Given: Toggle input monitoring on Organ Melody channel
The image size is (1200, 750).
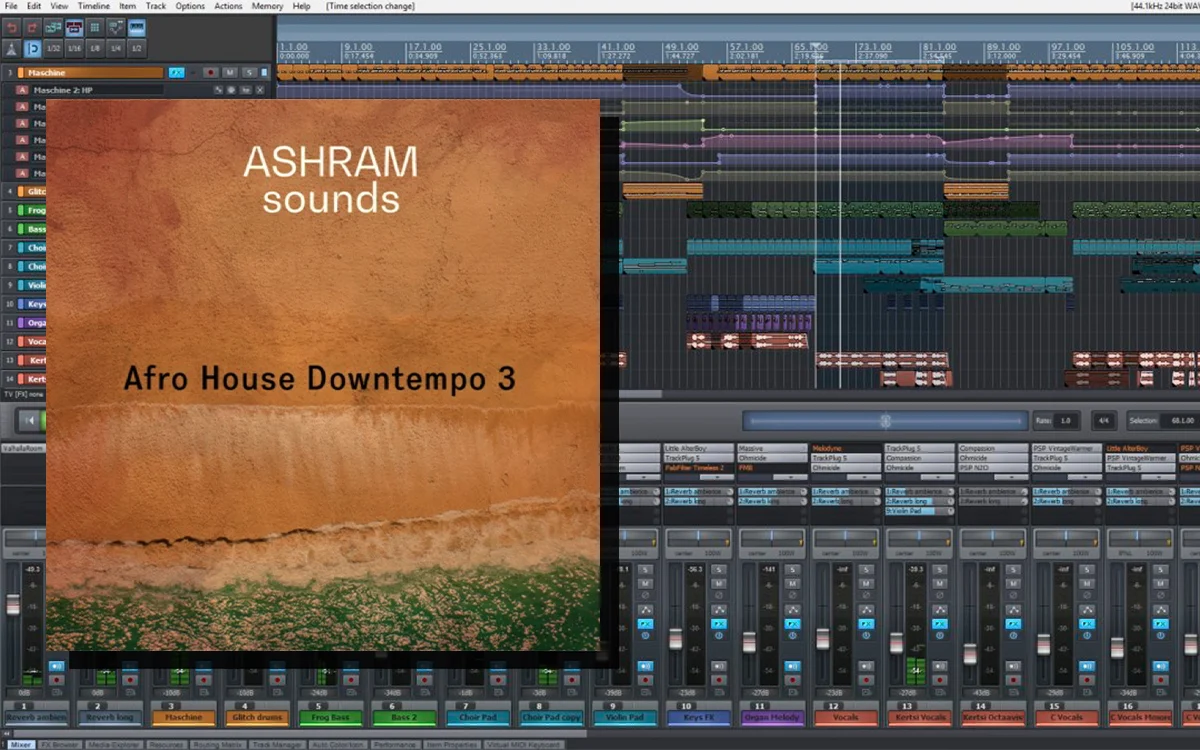Looking at the screenshot, I should [x=792, y=666].
